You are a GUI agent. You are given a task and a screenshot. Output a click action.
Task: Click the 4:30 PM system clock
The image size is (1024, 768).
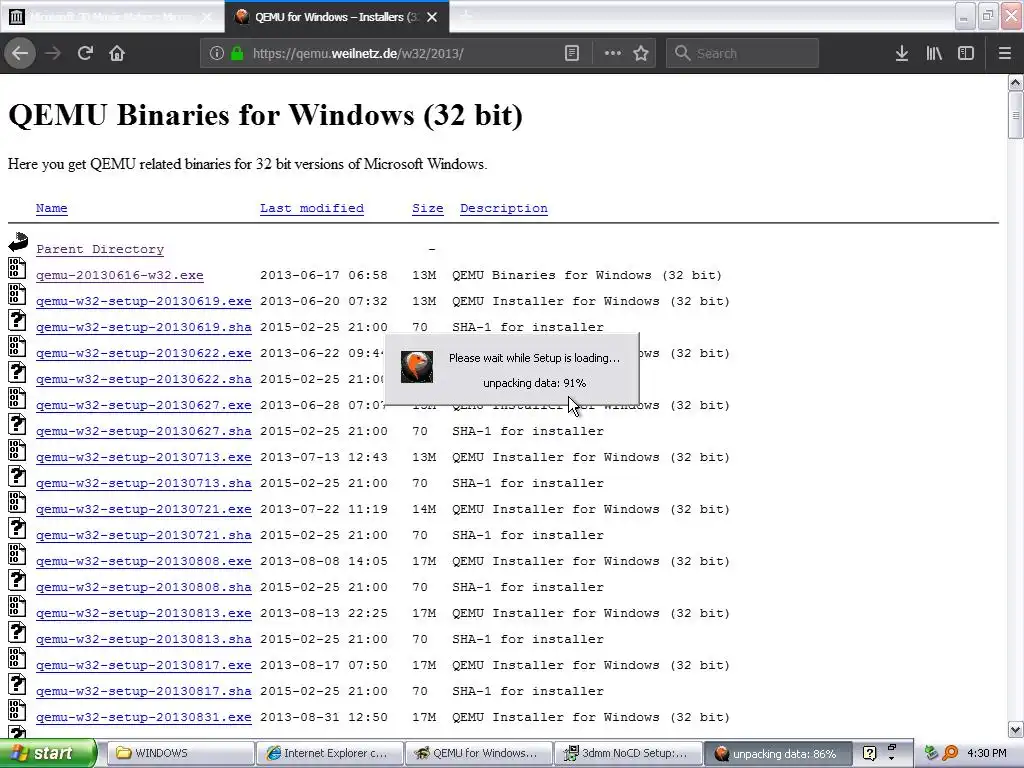986,754
